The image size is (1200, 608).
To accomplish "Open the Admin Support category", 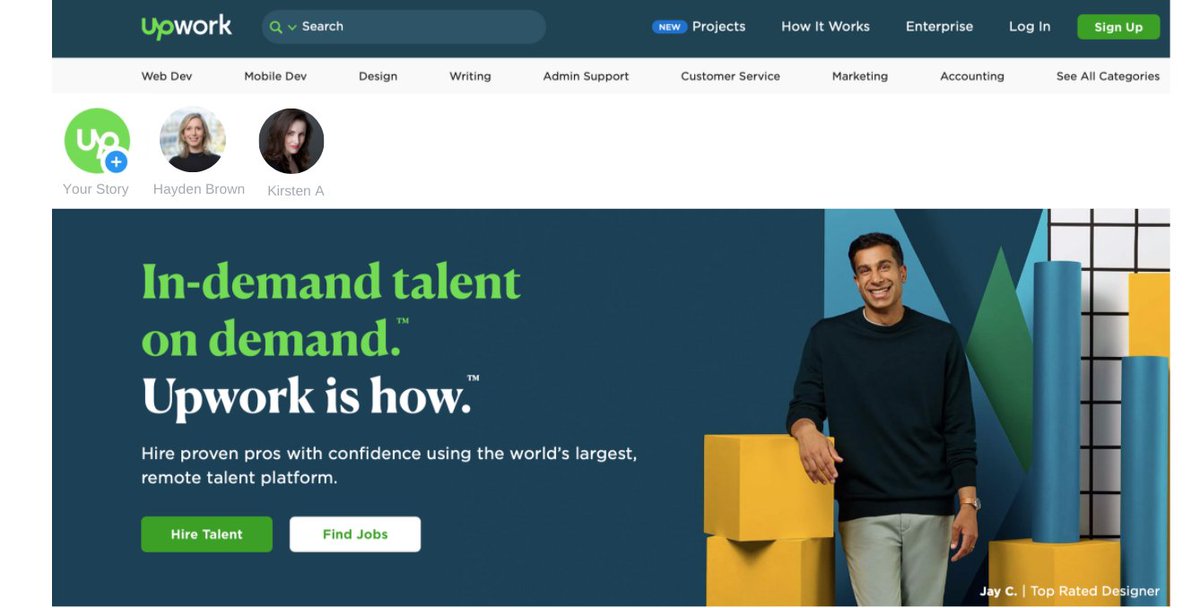I will (x=586, y=76).
